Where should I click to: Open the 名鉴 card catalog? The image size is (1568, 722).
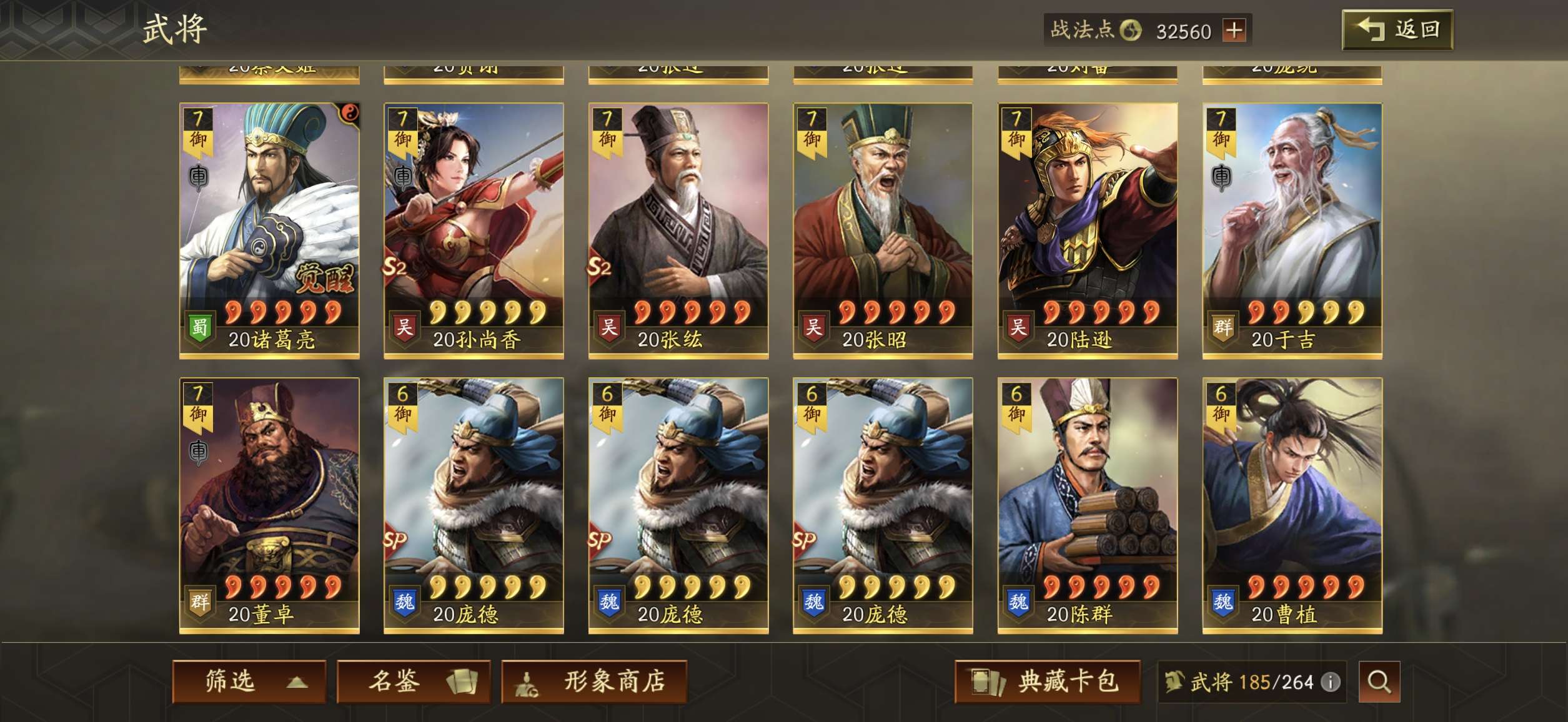[414, 681]
